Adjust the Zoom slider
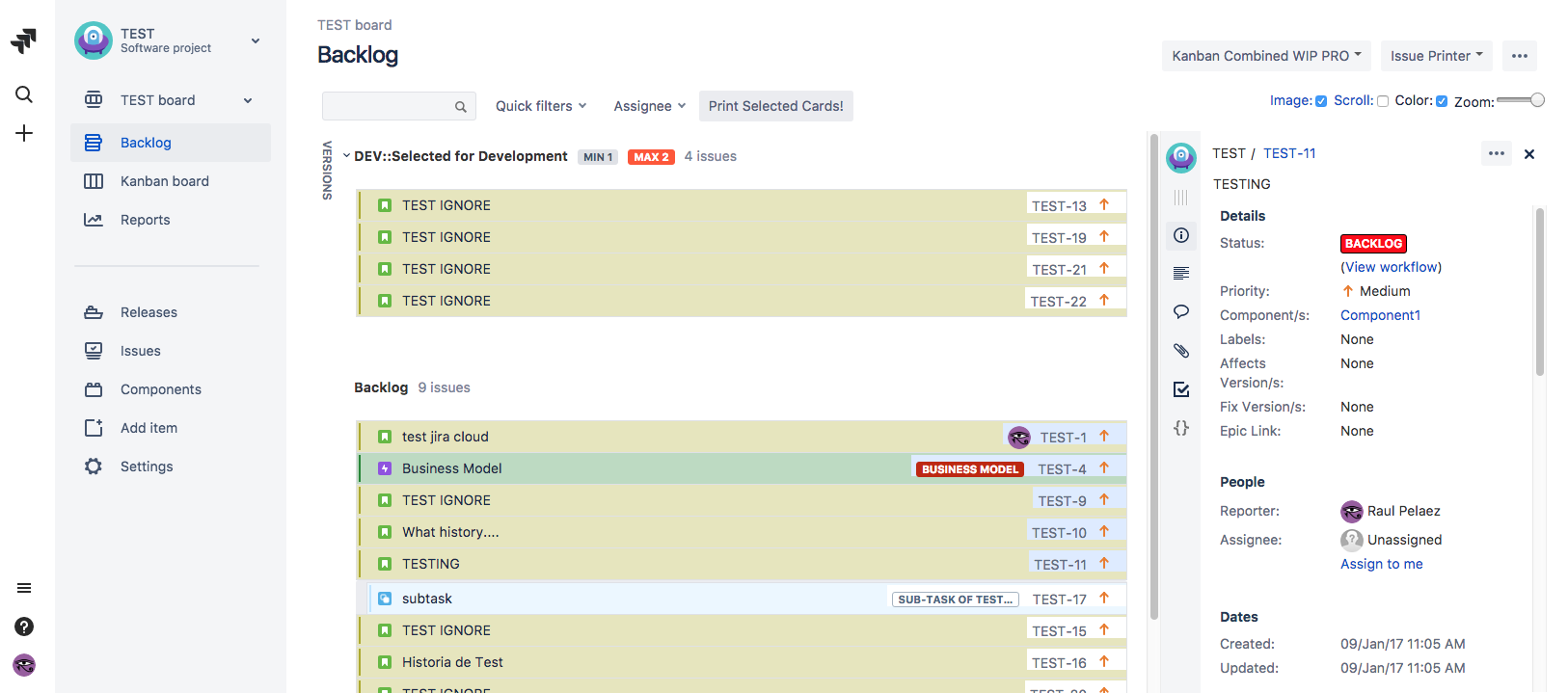This screenshot has width=1568, height=693. pos(1537,100)
